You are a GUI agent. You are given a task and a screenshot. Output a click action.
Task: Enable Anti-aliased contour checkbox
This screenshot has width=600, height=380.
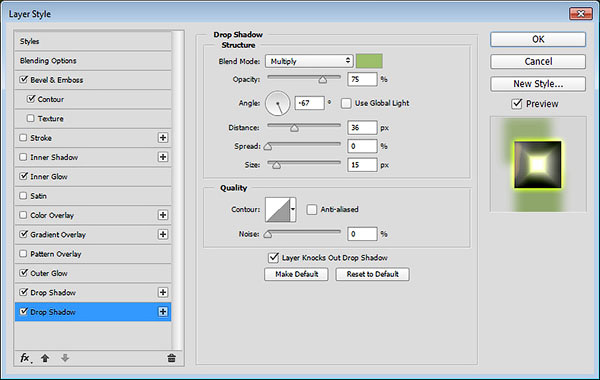311,209
